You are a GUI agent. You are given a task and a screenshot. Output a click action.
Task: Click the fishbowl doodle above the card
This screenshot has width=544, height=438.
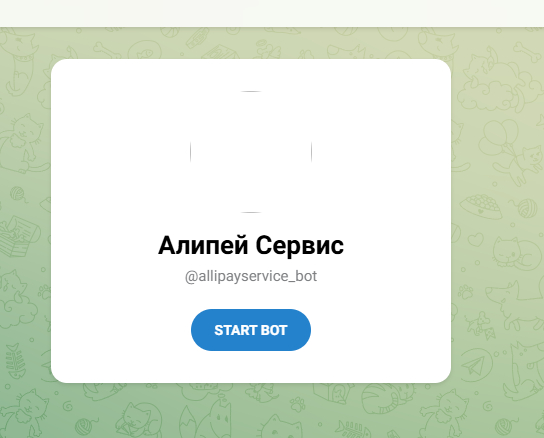pyautogui.click(x=145, y=51)
